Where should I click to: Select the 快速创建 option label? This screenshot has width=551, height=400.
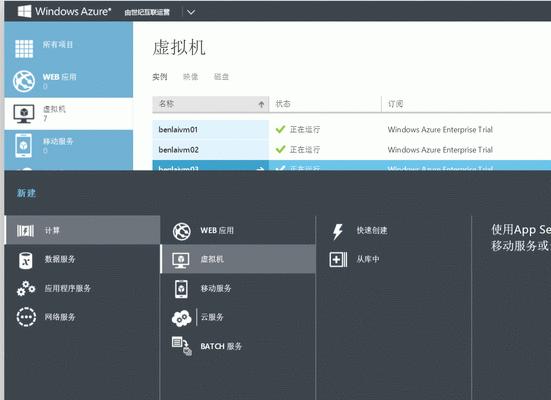pos(372,231)
